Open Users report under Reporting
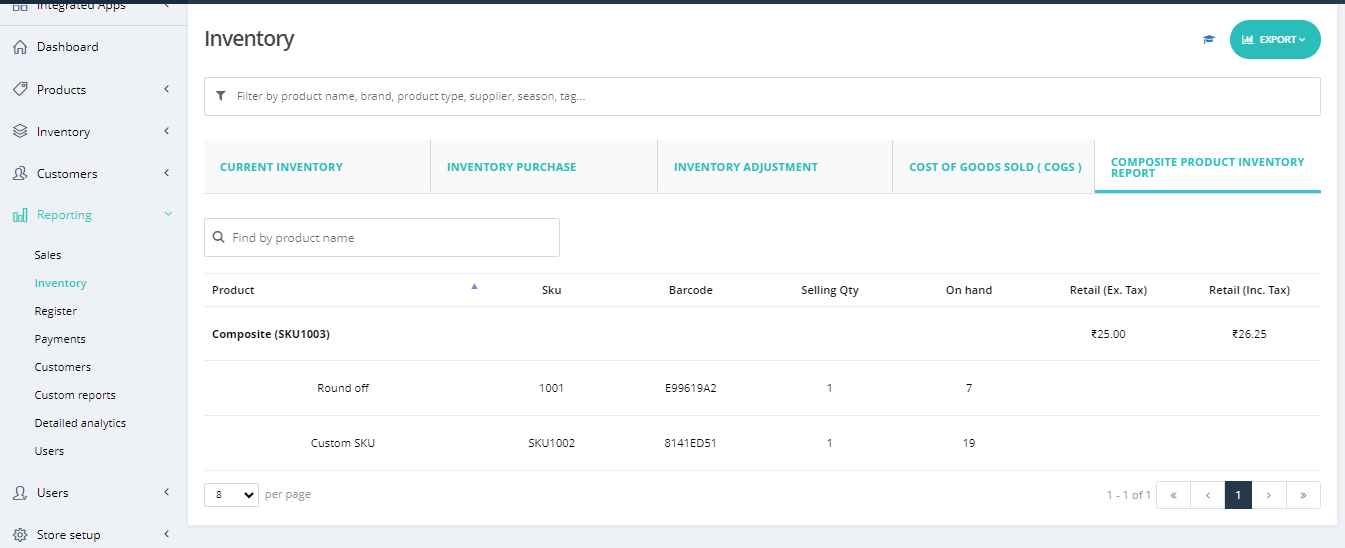1345x548 pixels. [49, 451]
